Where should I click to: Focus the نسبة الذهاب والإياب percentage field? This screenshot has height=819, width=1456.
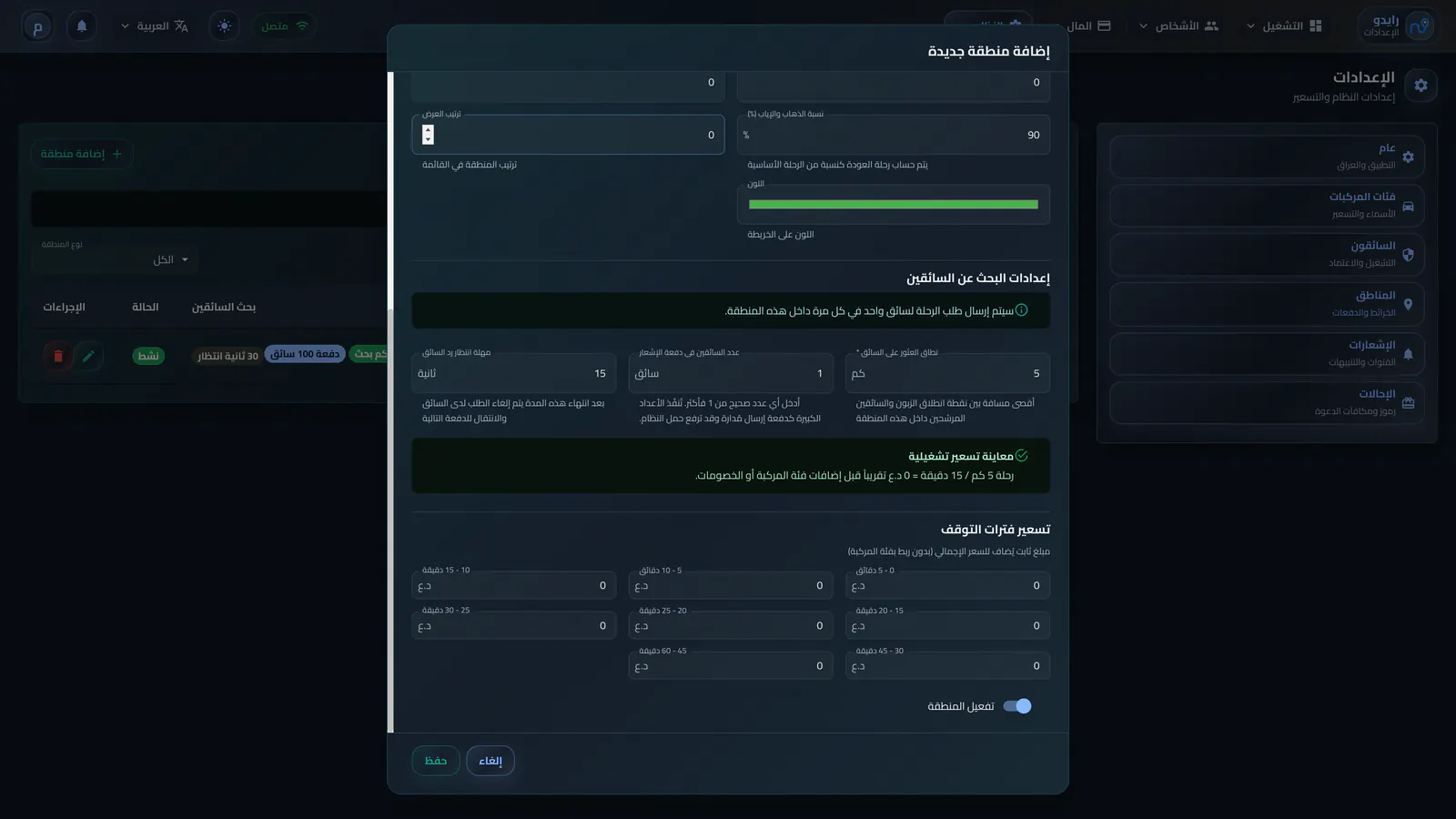894,135
